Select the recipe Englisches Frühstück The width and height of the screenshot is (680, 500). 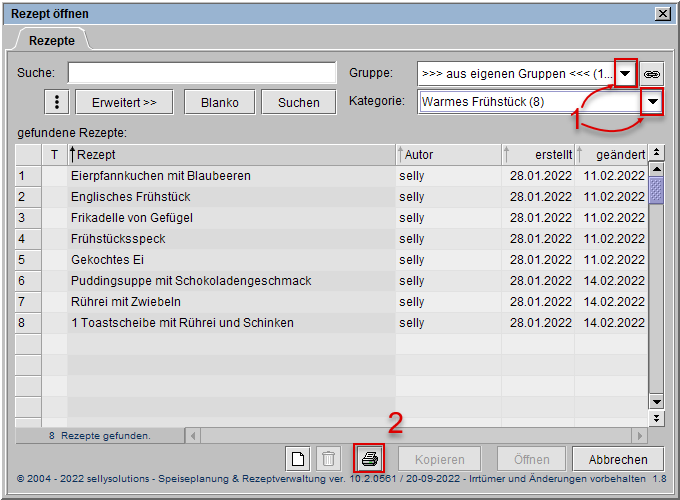(x=230, y=197)
